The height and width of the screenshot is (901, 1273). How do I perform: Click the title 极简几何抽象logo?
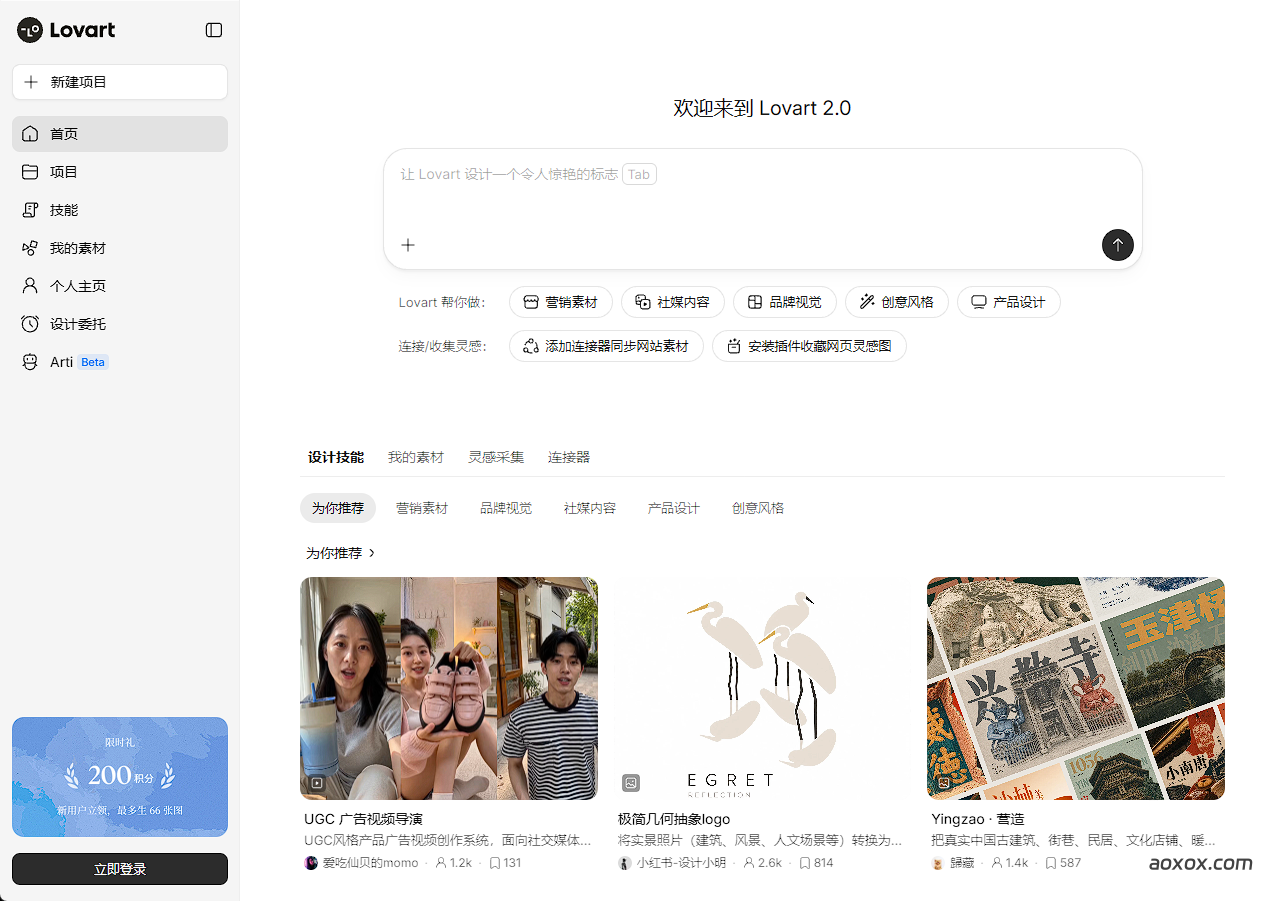coord(674,819)
